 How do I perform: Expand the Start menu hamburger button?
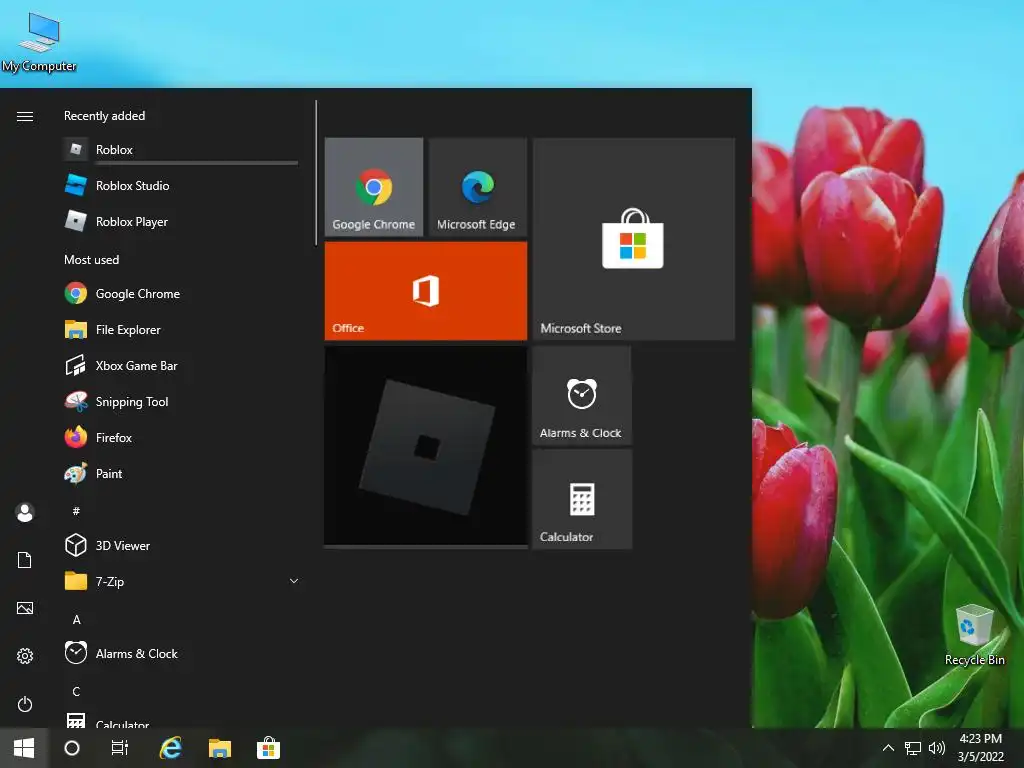(x=25, y=116)
